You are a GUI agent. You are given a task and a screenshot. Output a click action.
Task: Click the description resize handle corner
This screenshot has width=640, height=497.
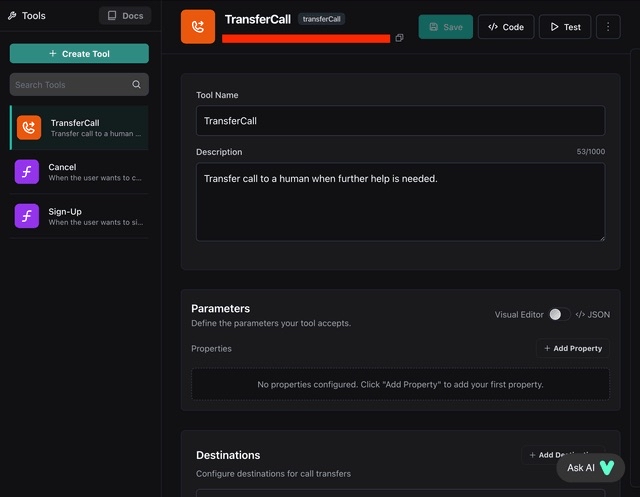602,238
